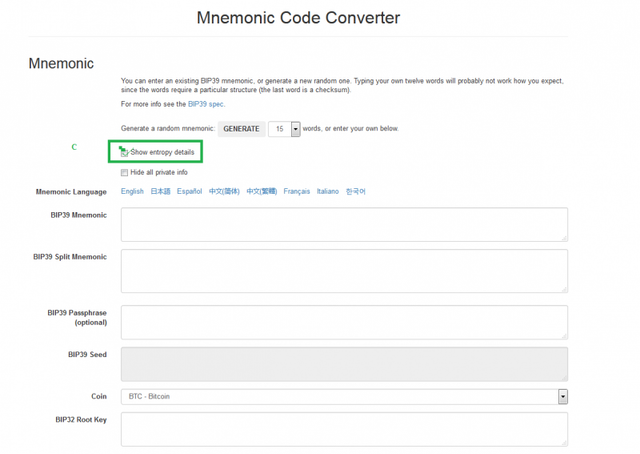Screen dimensions: 640x454
Task: Choose Español as mnemonic language
Action: [x=189, y=191]
